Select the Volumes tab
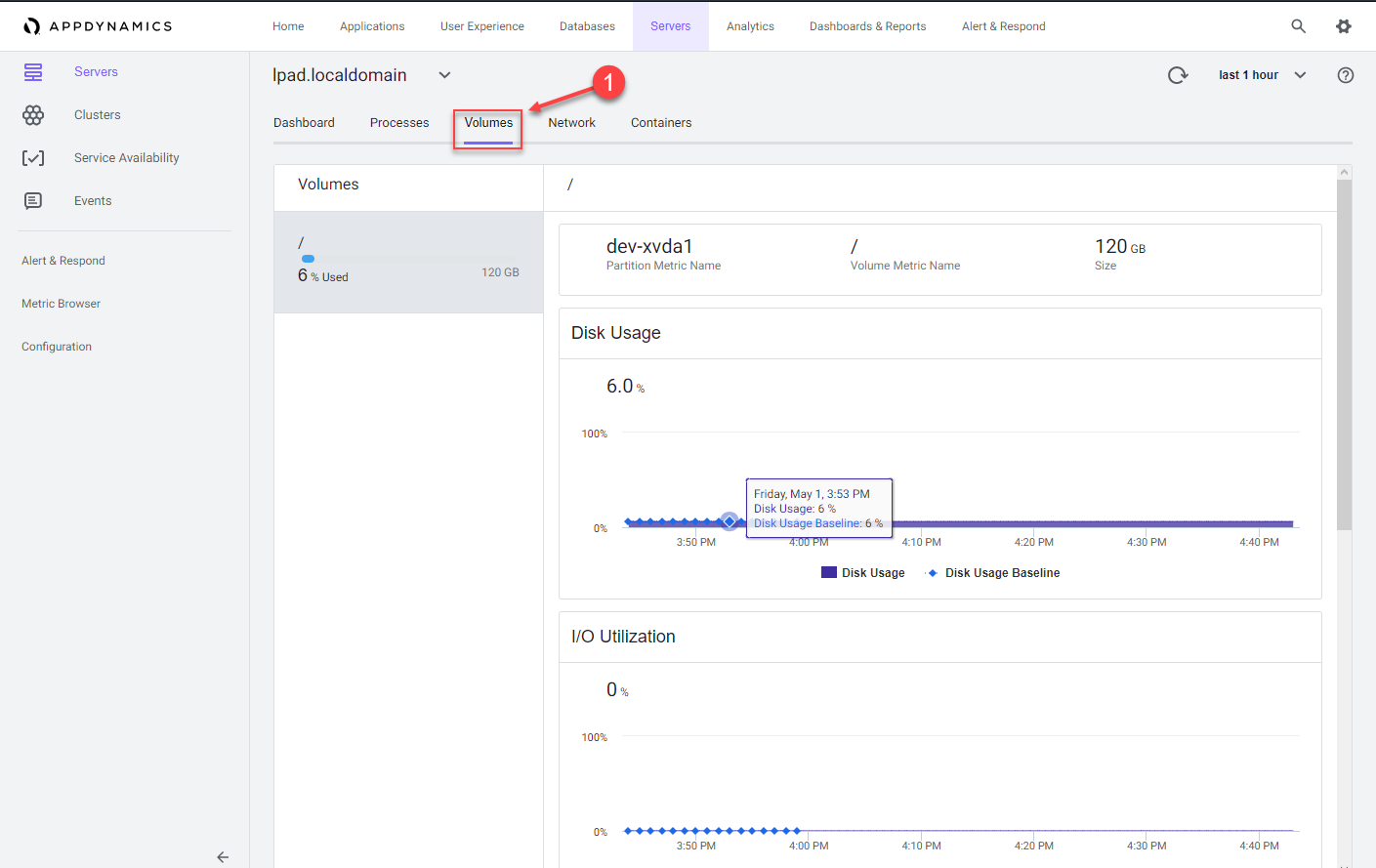1376x868 pixels. pyautogui.click(x=488, y=123)
